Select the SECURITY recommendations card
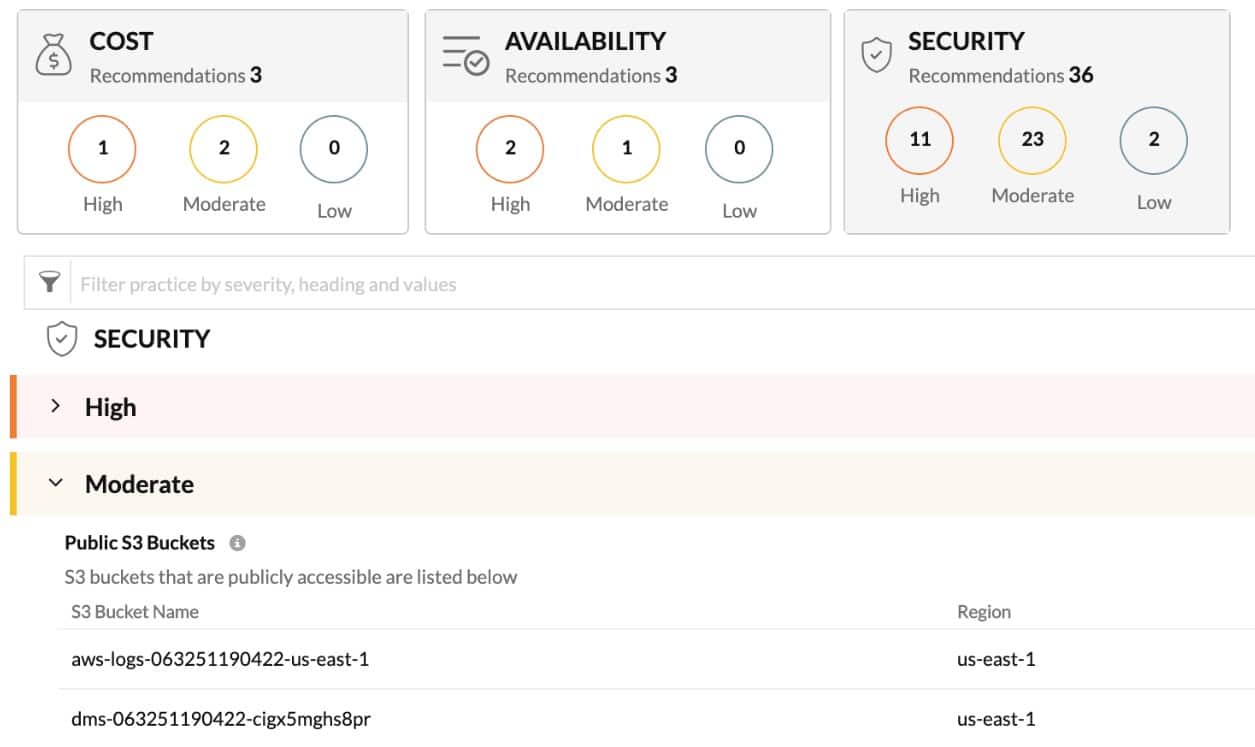The image size is (1255, 747). click(1037, 122)
